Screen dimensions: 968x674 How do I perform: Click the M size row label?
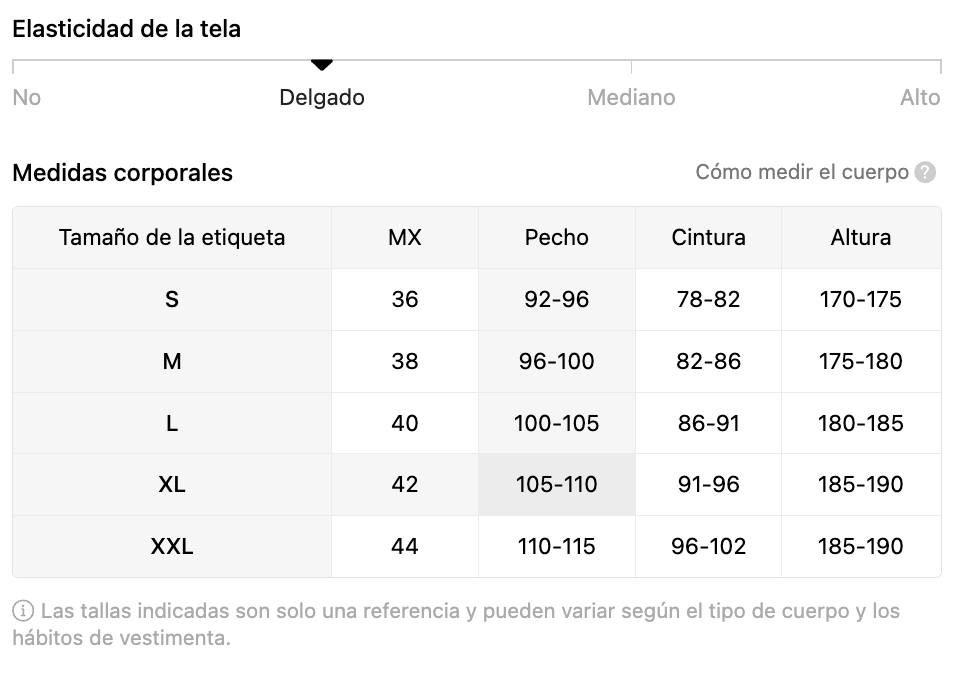[172, 362]
